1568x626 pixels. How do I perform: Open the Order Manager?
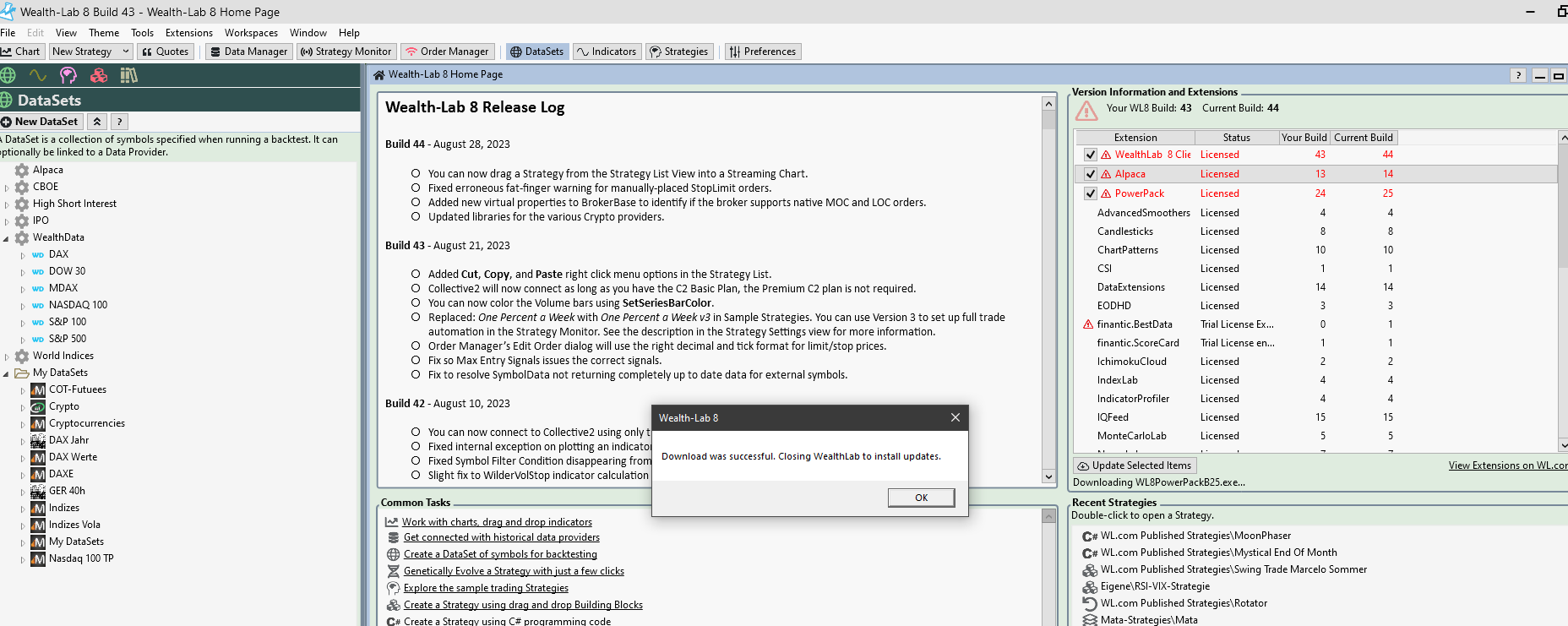click(447, 52)
